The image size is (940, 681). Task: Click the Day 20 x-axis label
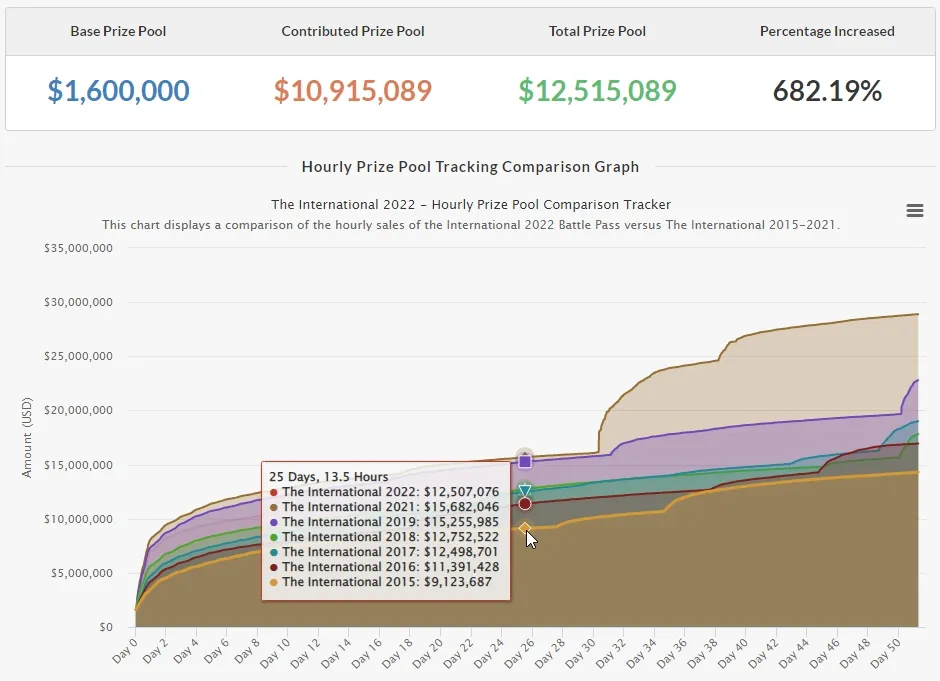click(427, 653)
